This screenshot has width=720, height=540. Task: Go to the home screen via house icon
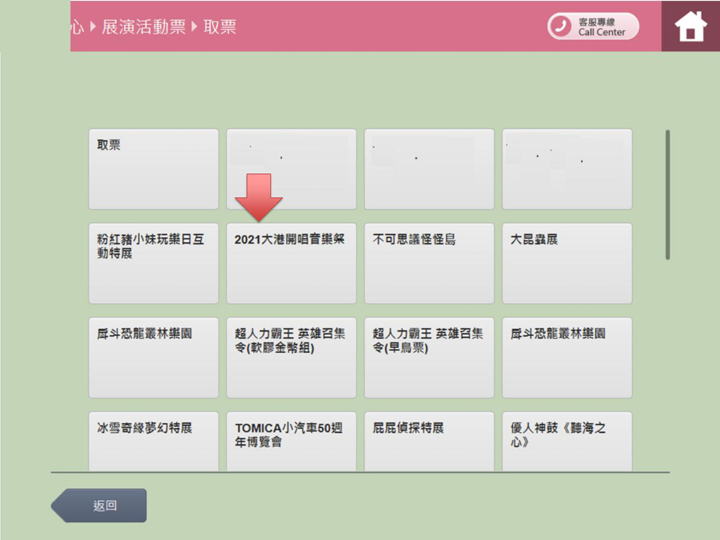(x=690, y=26)
